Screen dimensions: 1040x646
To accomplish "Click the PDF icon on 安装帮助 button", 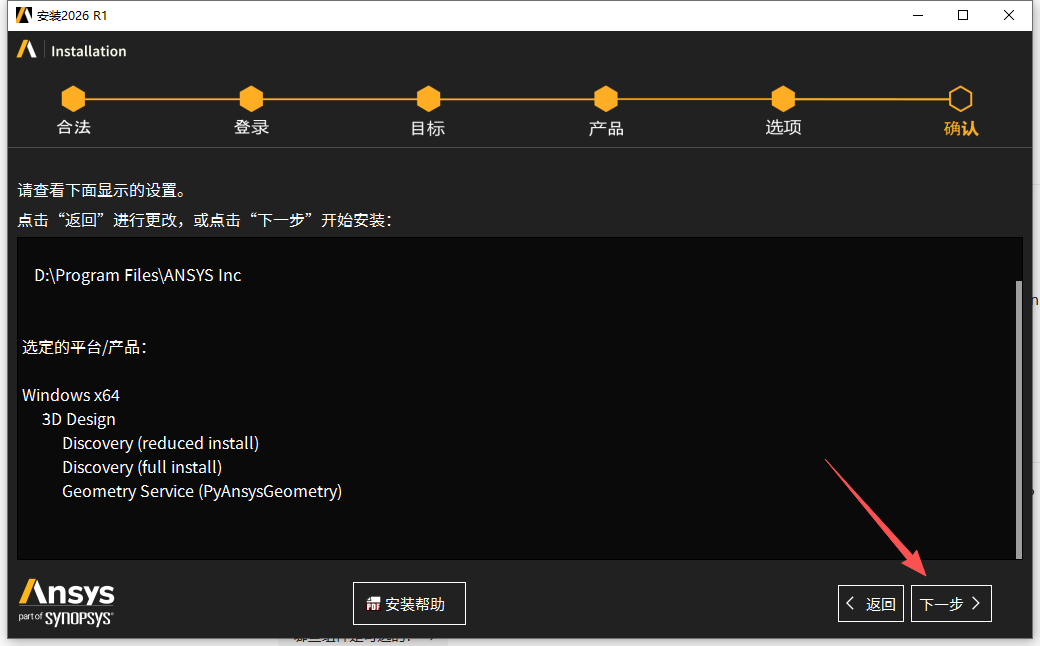I will coord(375,603).
